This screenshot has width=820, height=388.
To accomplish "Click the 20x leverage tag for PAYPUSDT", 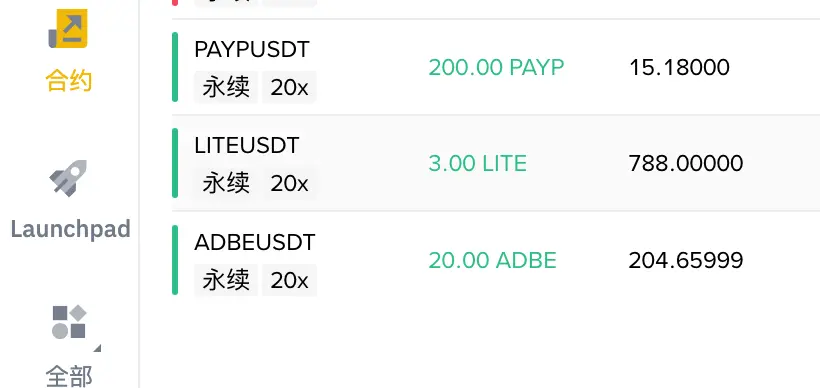I will 289,87.
